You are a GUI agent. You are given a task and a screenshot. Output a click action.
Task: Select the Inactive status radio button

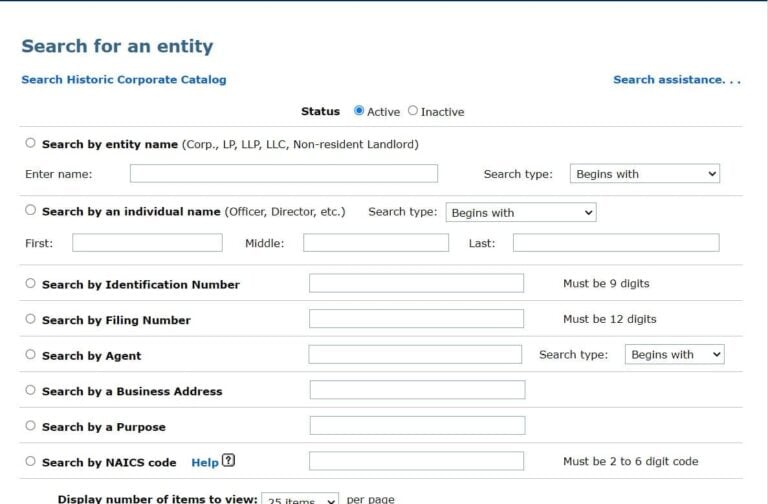click(413, 111)
